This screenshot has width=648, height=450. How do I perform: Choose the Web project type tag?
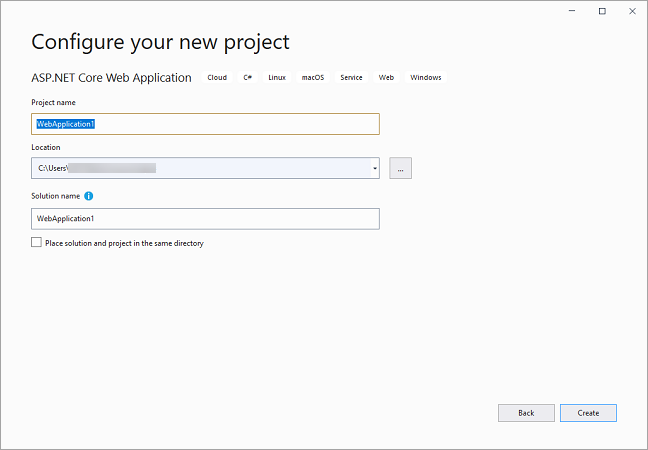386,78
